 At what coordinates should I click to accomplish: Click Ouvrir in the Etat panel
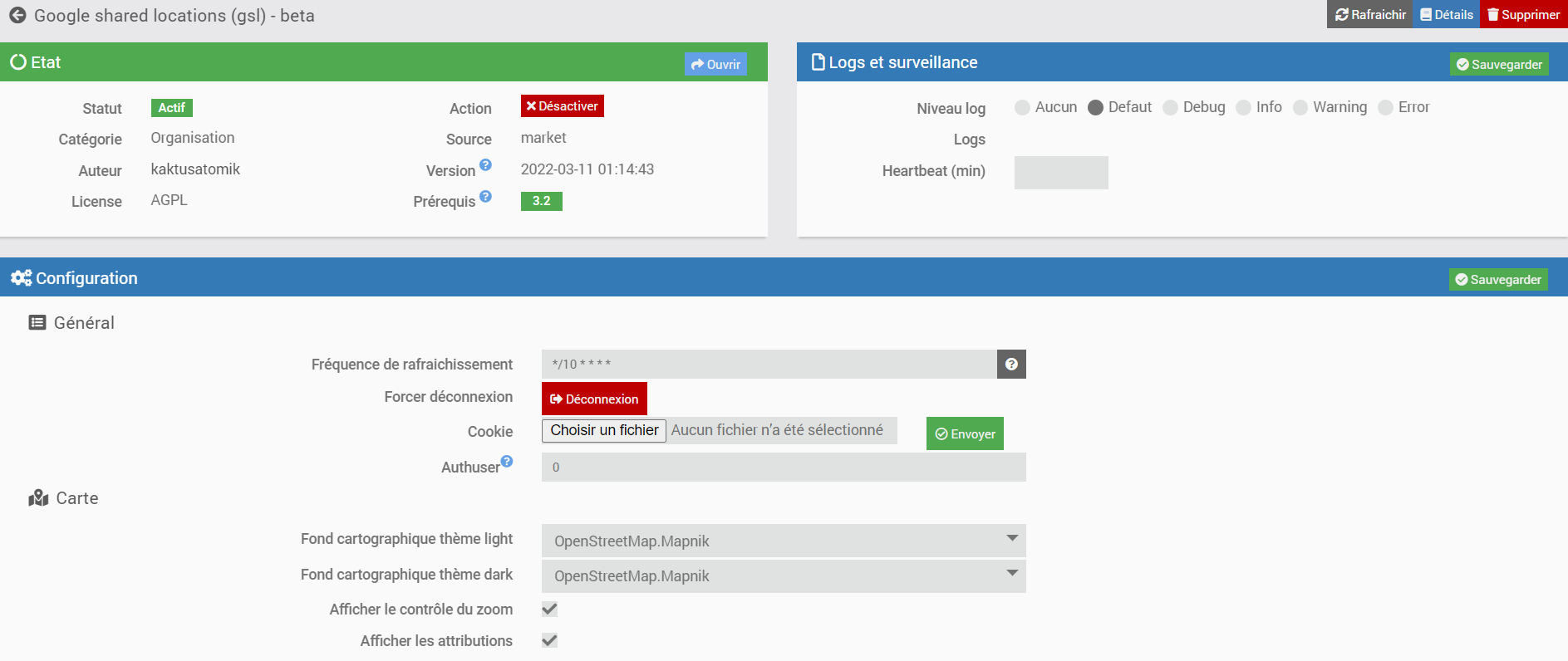coord(715,65)
